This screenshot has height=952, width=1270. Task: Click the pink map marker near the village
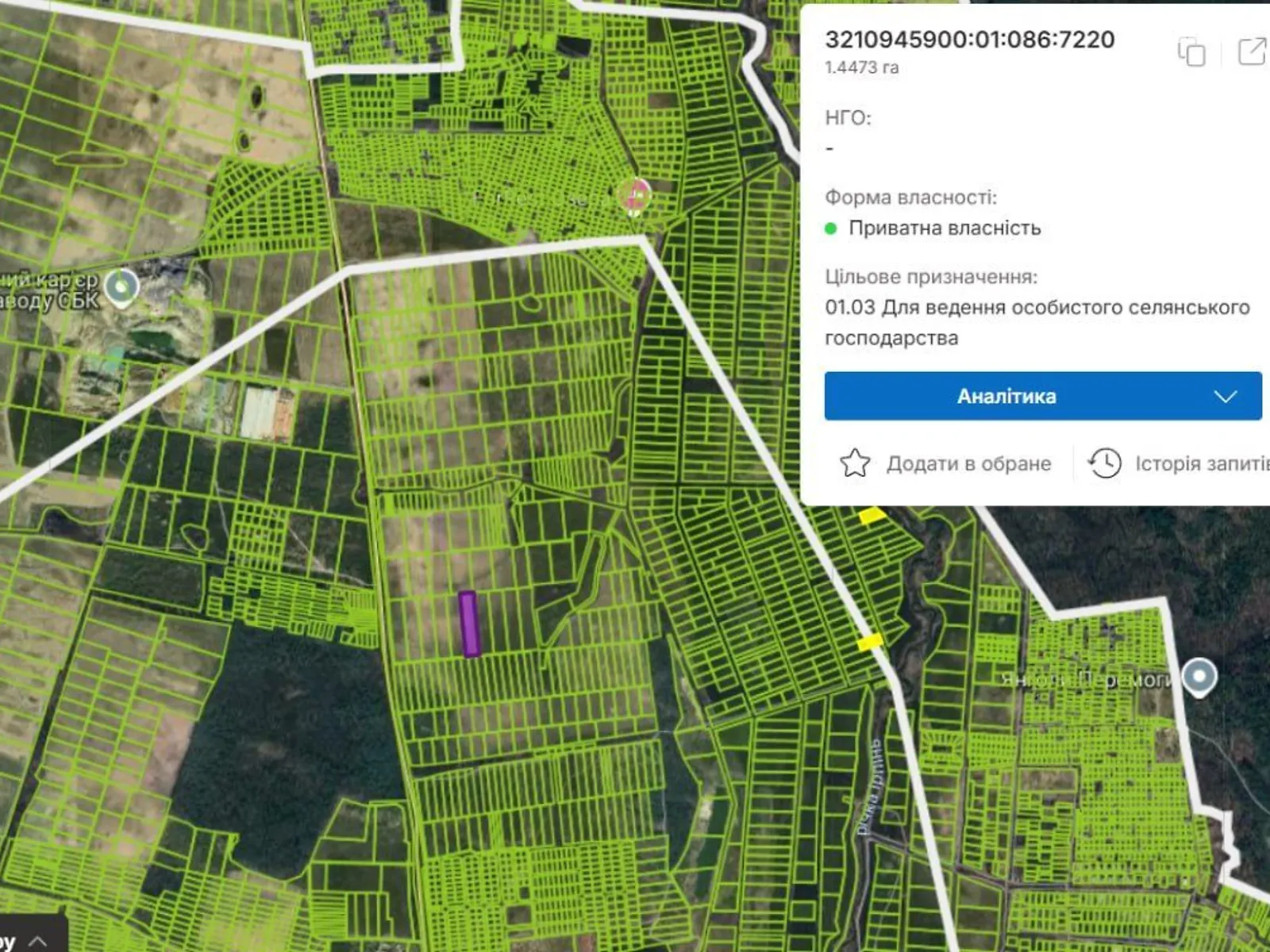tap(635, 195)
